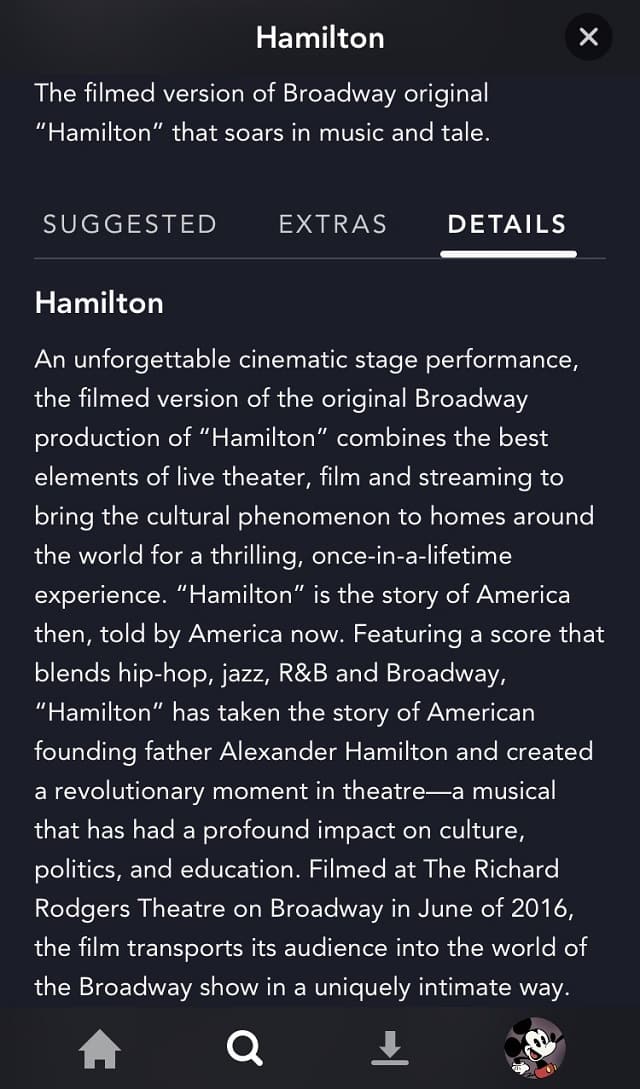Open the Search magnifier icon
640x1089 pixels.
pos(245,1047)
